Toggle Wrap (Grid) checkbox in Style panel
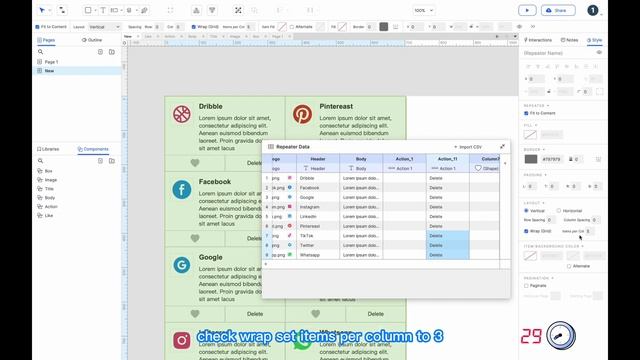Screen dimensions: 640x360 pyautogui.click(x=526, y=231)
